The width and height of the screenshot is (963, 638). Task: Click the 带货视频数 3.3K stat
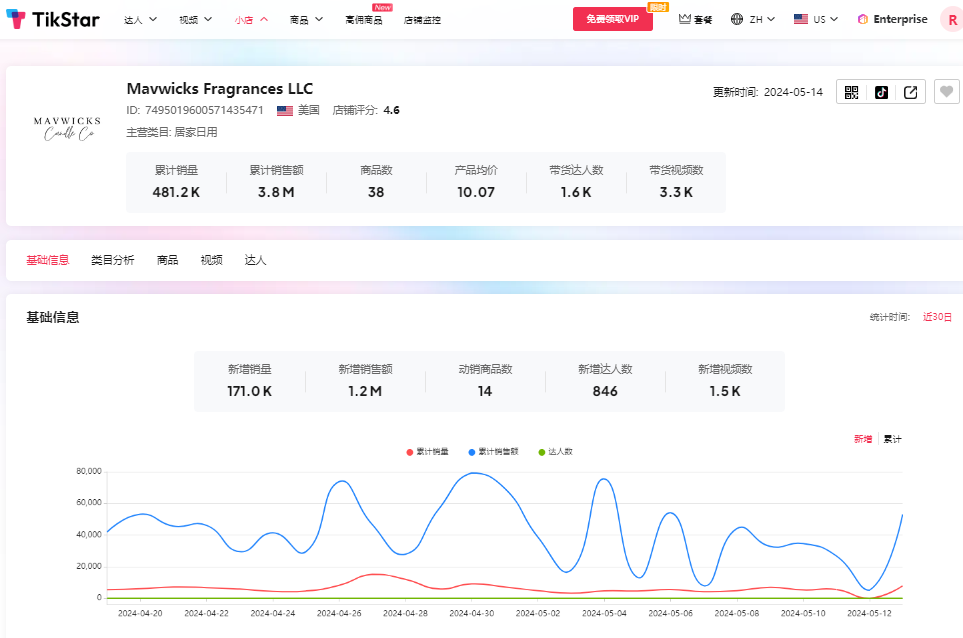[x=676, y=182]
